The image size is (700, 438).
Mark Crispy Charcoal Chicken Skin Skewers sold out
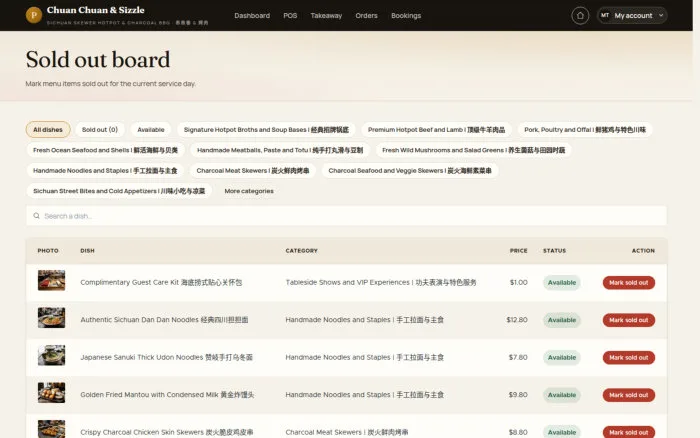click(629, 432)
